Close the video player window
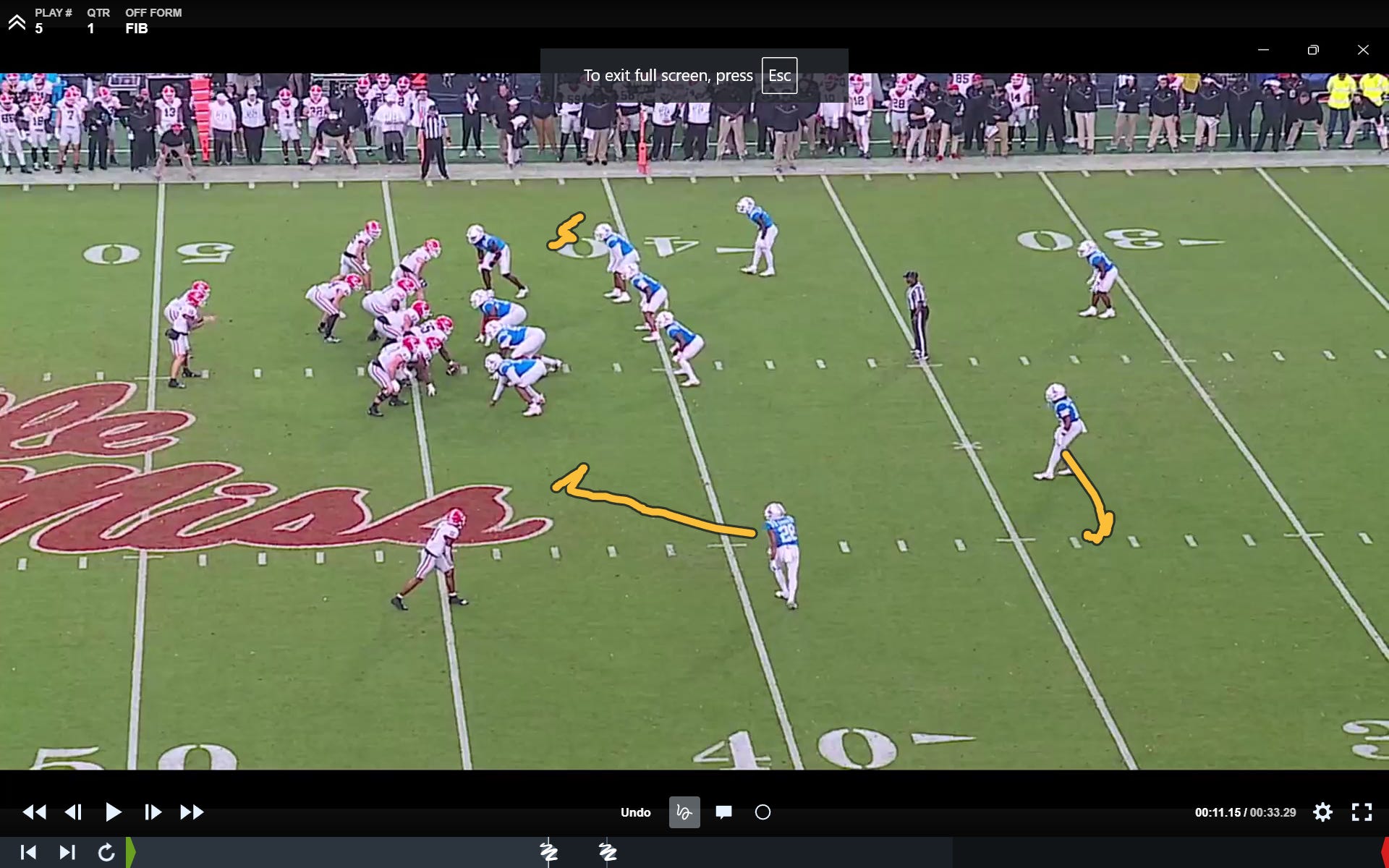Viewport: 1389px width, 868px height. pos(1363,50)
